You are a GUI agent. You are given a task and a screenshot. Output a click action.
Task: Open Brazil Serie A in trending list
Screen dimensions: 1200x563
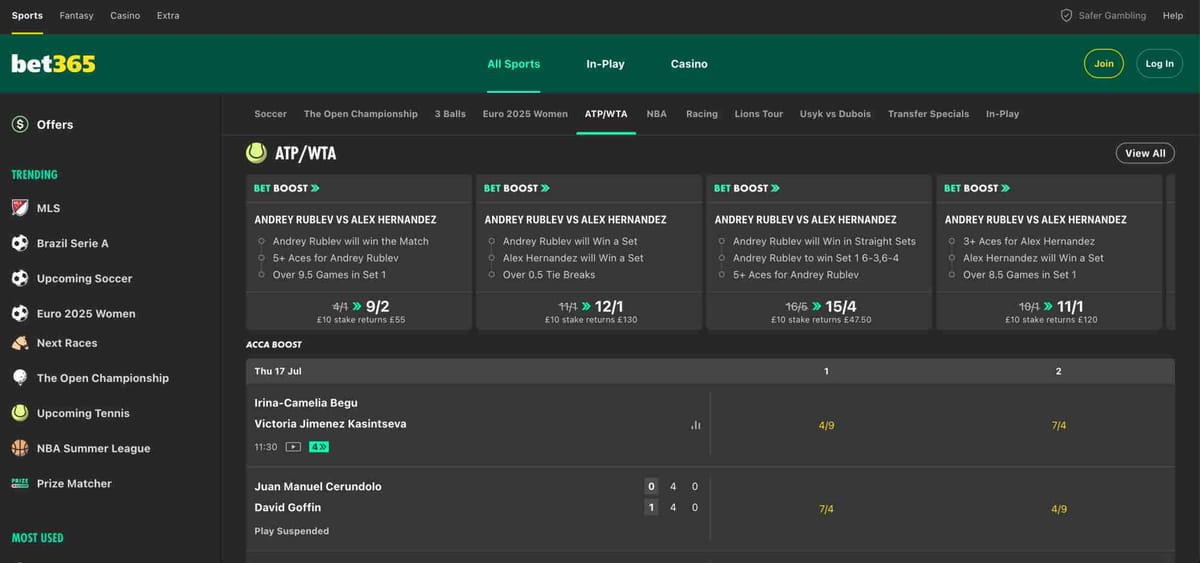[x=73, y=243]
